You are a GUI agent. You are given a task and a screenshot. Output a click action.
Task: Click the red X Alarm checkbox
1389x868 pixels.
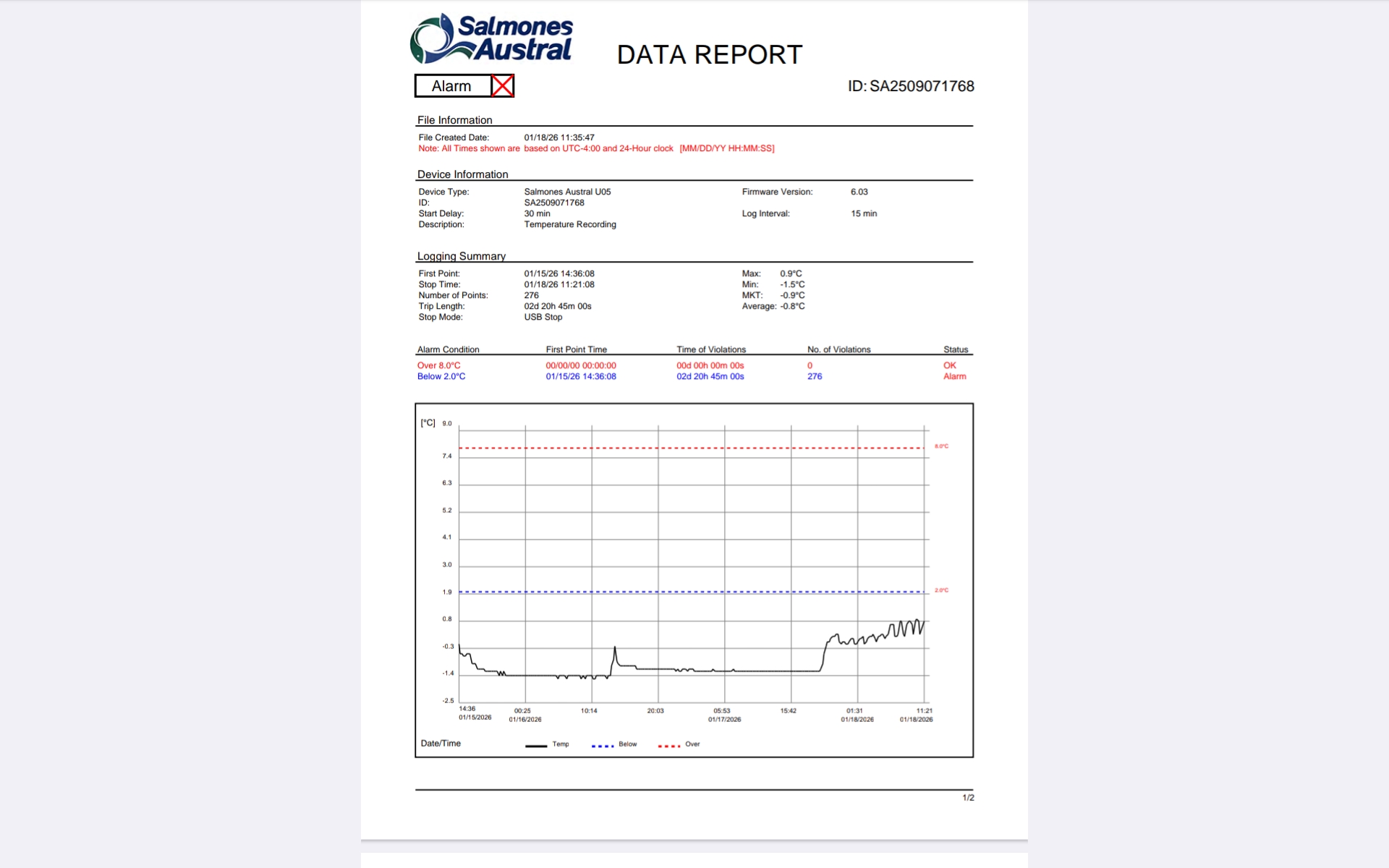click(502, 86)
